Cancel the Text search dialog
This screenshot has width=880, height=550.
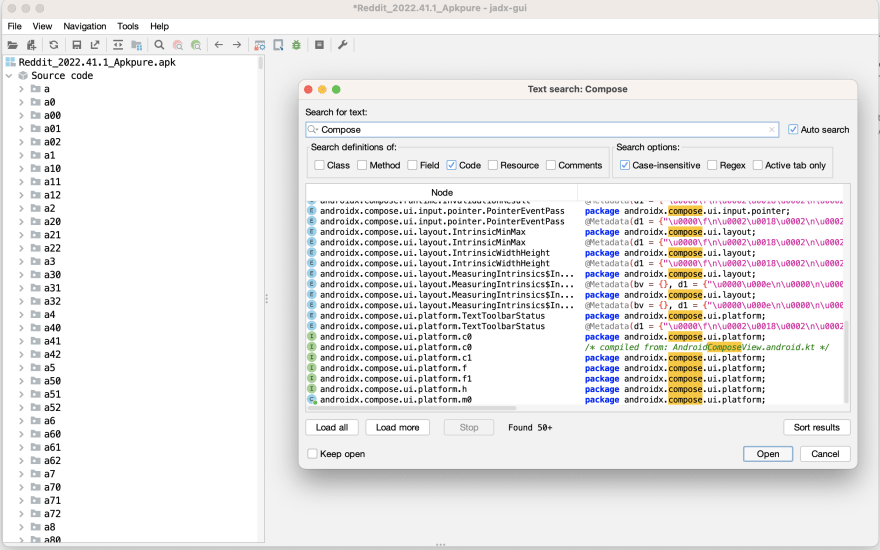click(x=825, y=454)
